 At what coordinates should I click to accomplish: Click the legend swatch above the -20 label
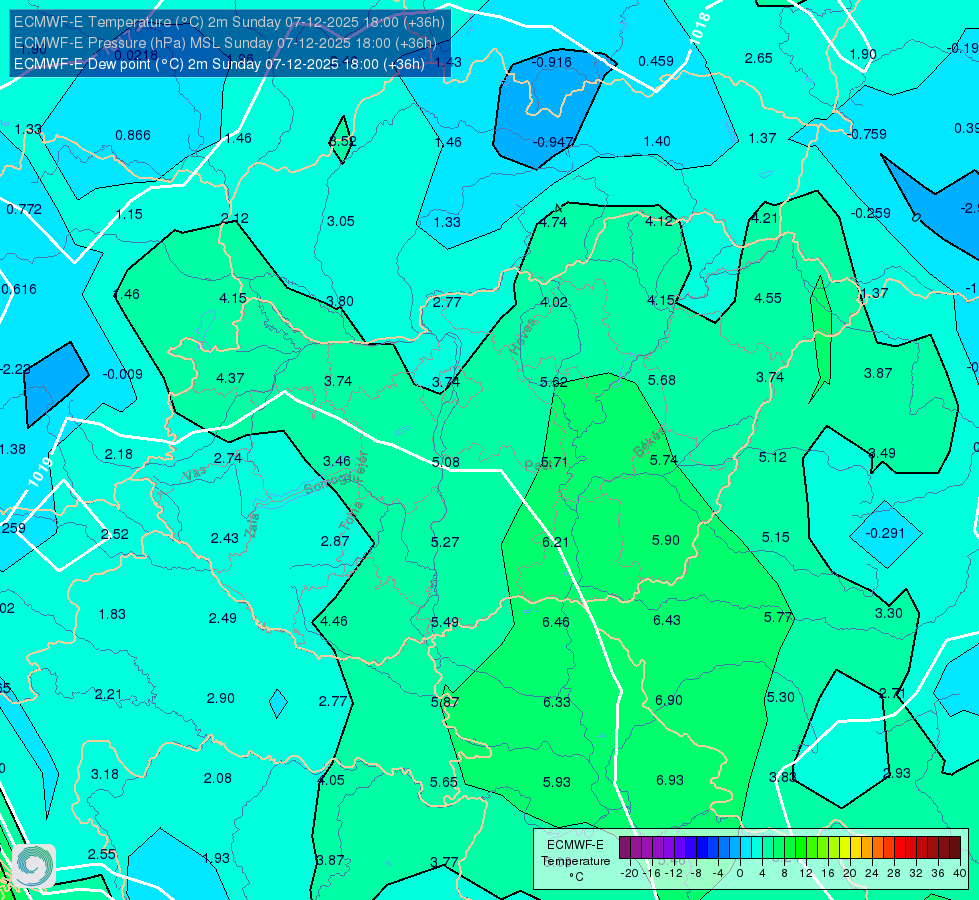(625, 848)
